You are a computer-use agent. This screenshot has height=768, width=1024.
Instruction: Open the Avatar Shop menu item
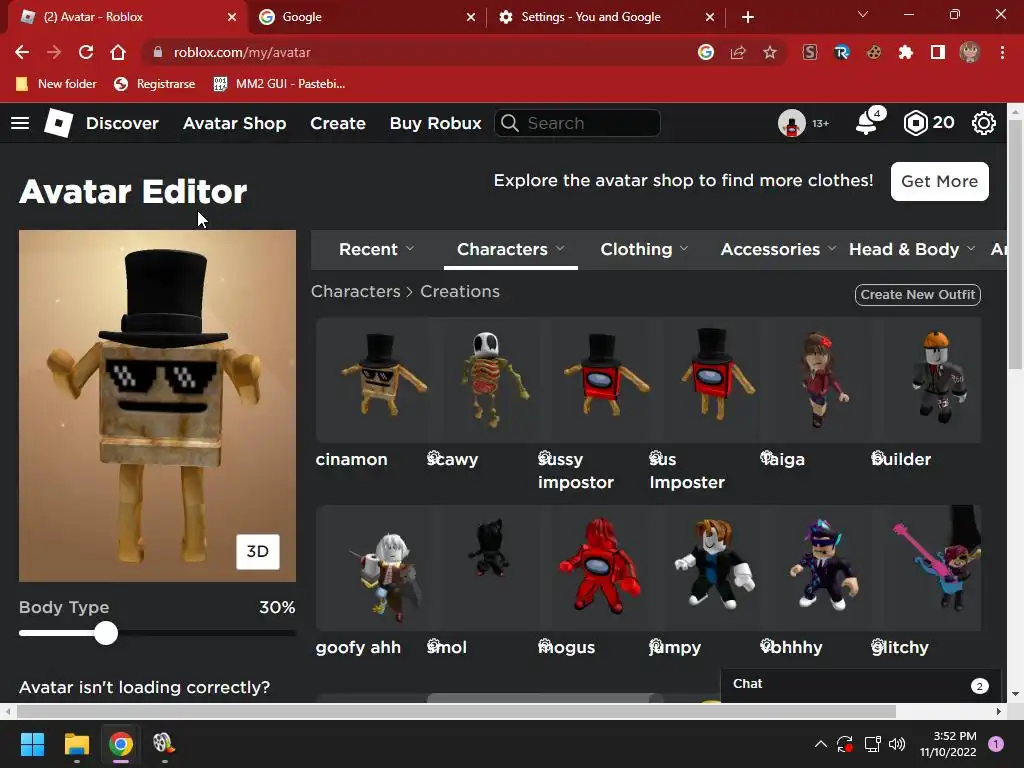pyautogui.click(x=234, y=123)
